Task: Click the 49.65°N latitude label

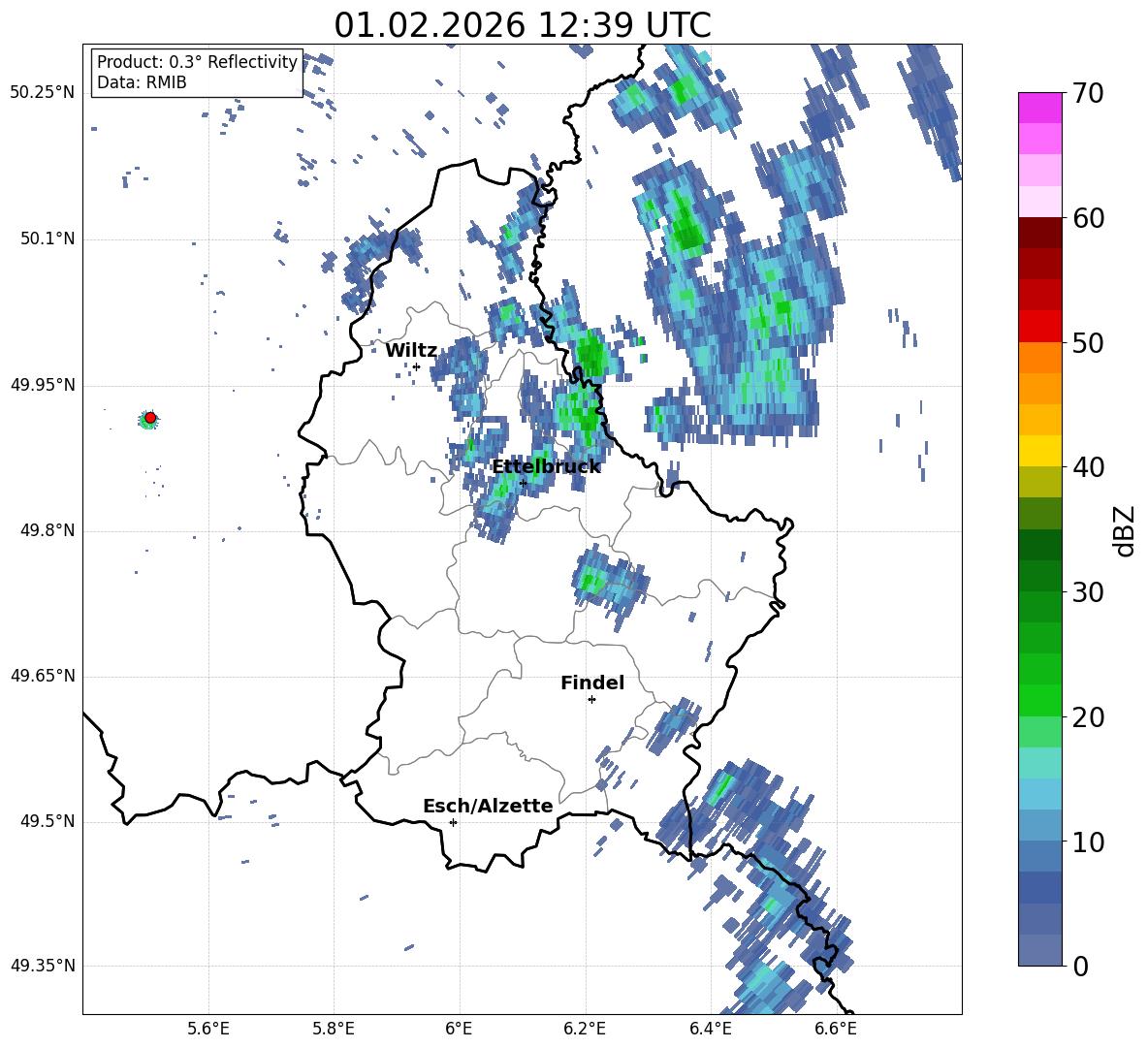Action: tap(43, 675)
